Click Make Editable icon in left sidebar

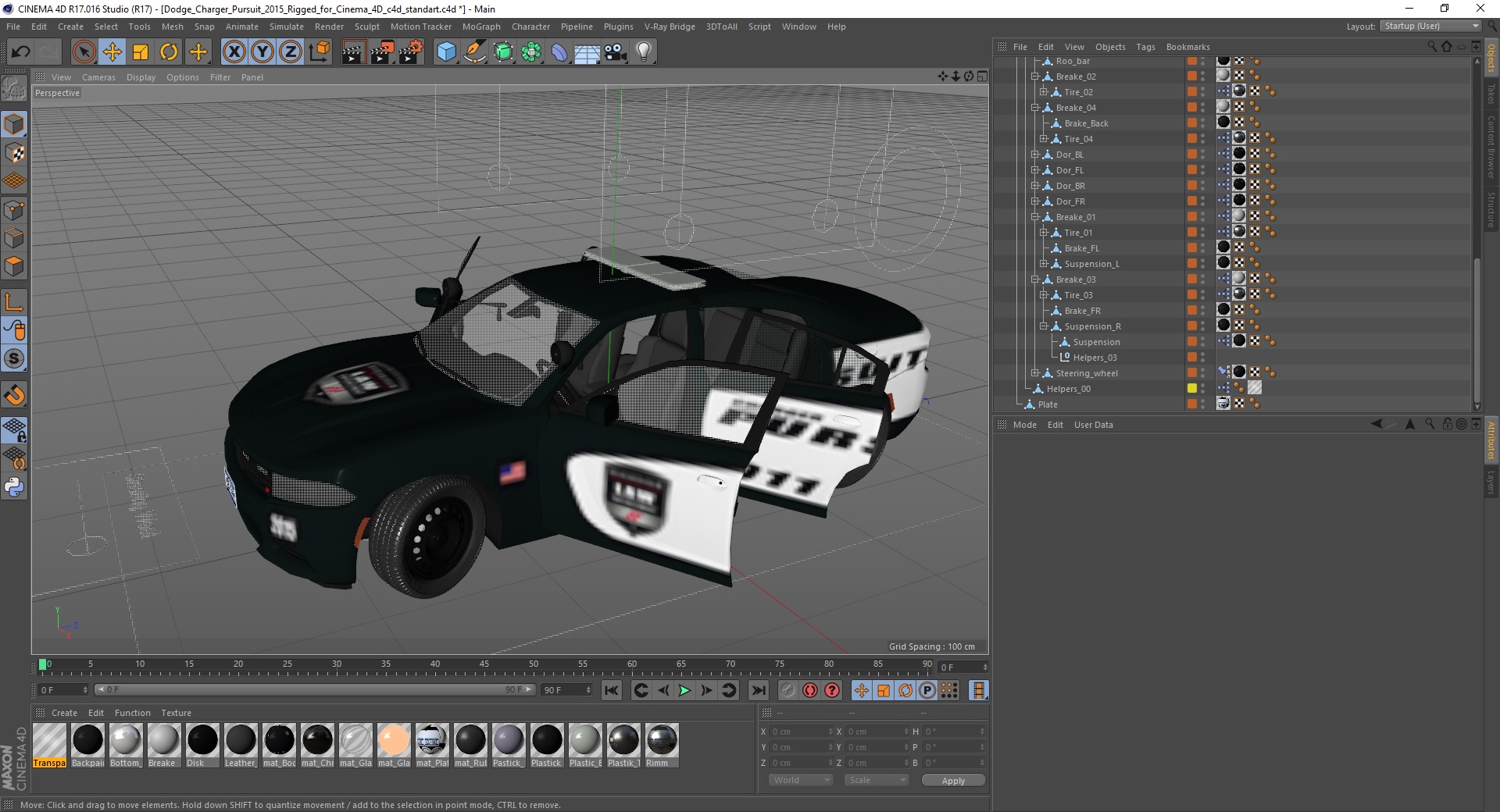pyautogui.click(x=14, y=89)
